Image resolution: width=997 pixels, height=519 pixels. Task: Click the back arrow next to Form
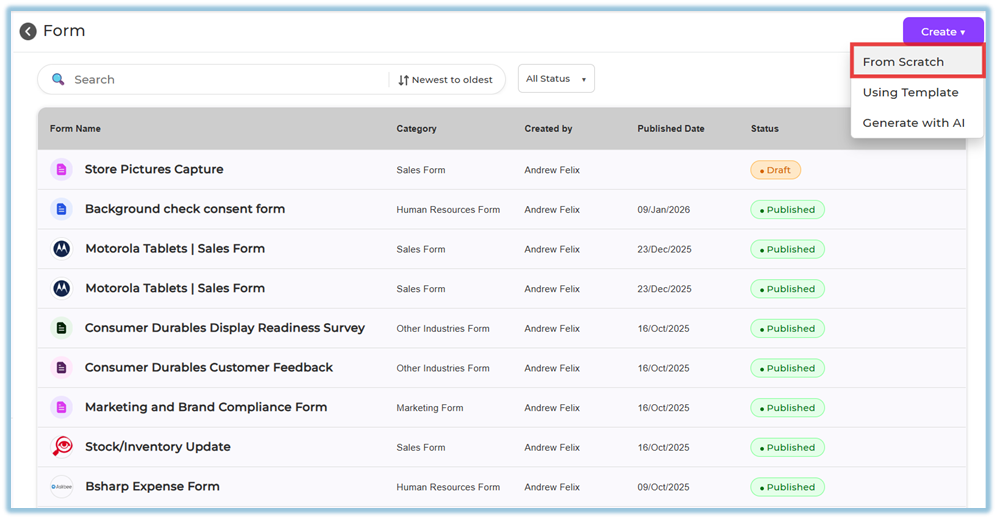pos(28,32)
